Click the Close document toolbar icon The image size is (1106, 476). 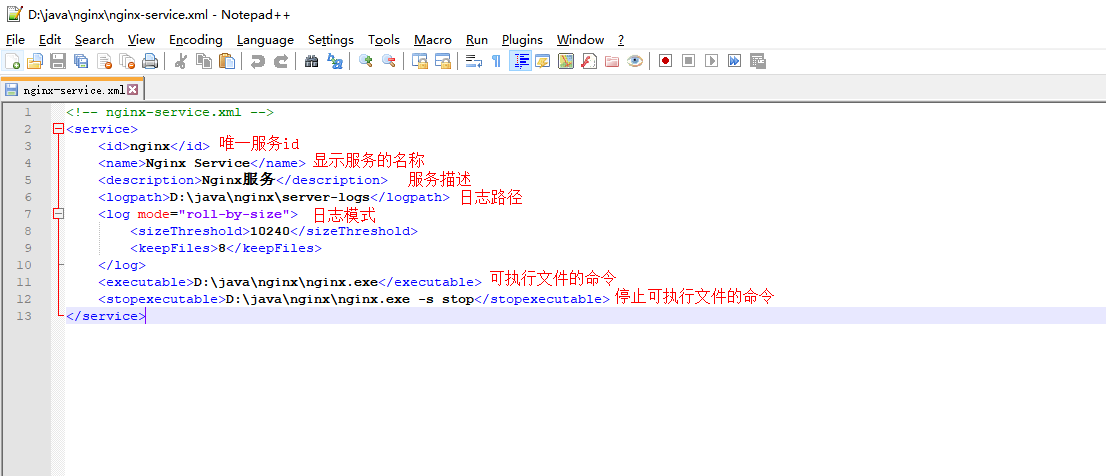[104, 61]
